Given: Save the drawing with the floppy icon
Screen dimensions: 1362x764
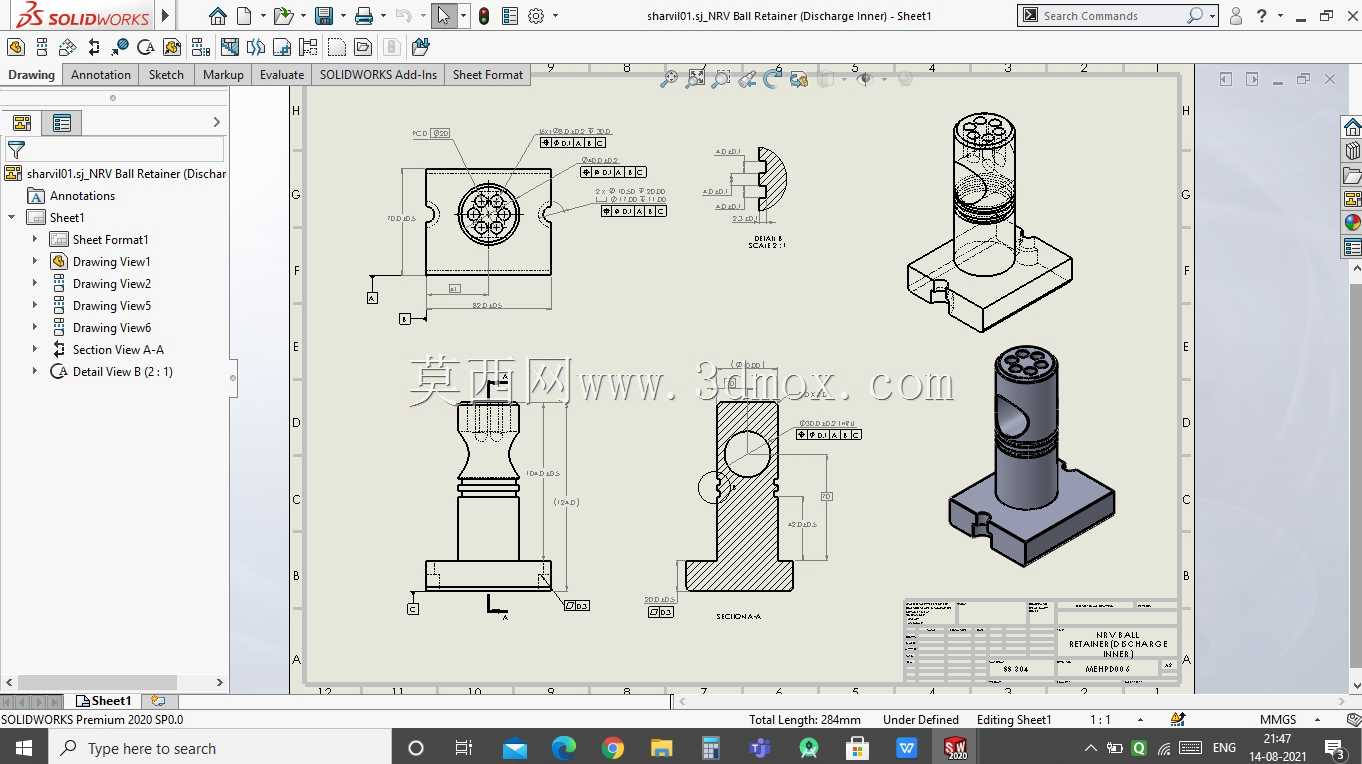Looking at the screenshot, I should tap(323, 16).
